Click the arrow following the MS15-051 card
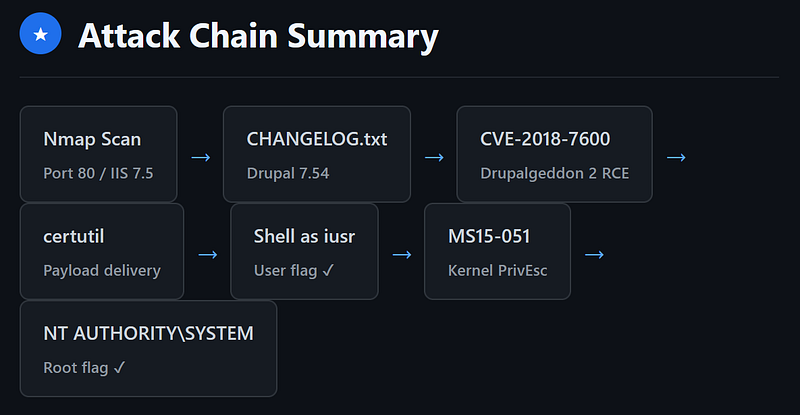This screenshot has height=415, width=800. [x=594, y=254]
